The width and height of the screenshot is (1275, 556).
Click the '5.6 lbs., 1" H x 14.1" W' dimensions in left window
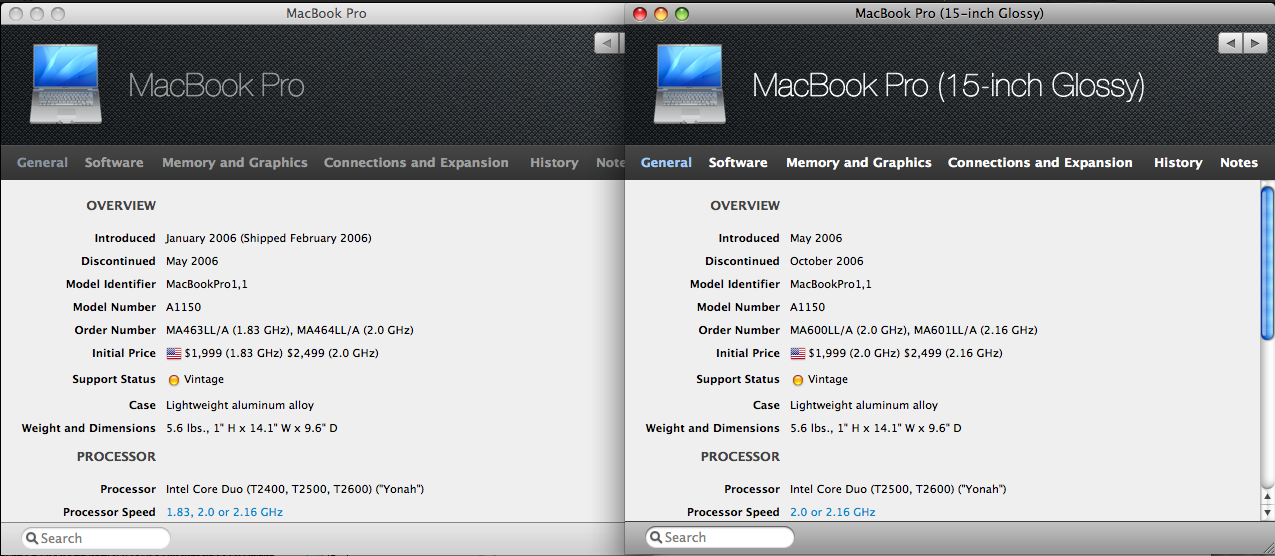(x=251, y=428)
